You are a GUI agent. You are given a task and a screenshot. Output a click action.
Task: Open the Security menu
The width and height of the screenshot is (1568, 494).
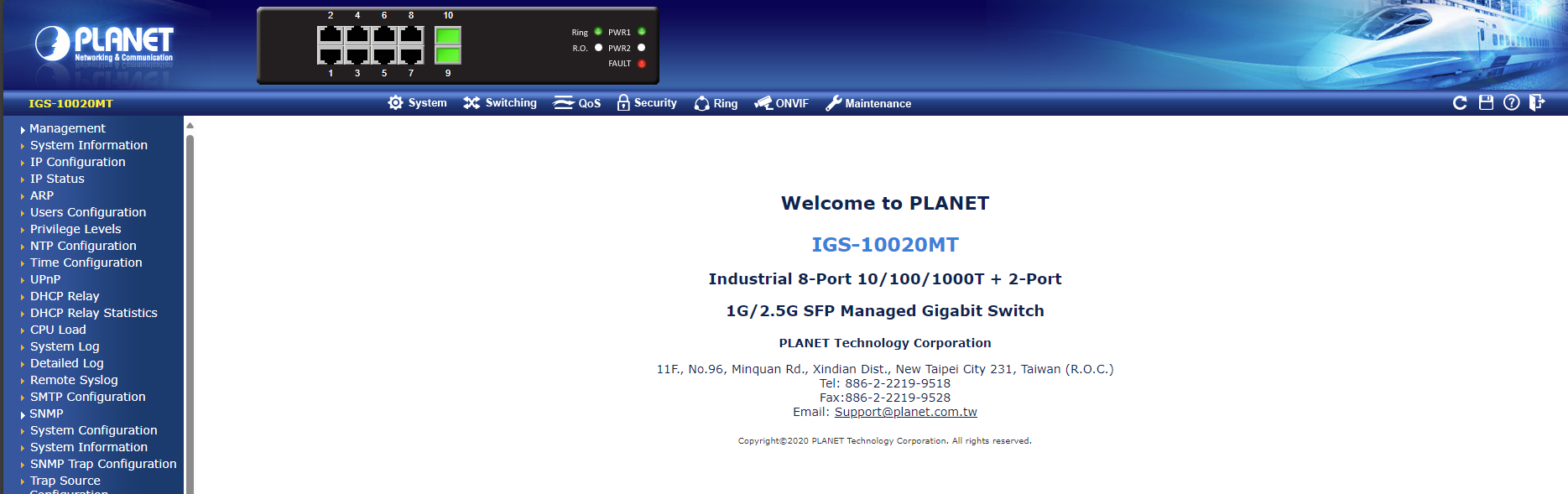pyautogui.click(x=647, y=103)
